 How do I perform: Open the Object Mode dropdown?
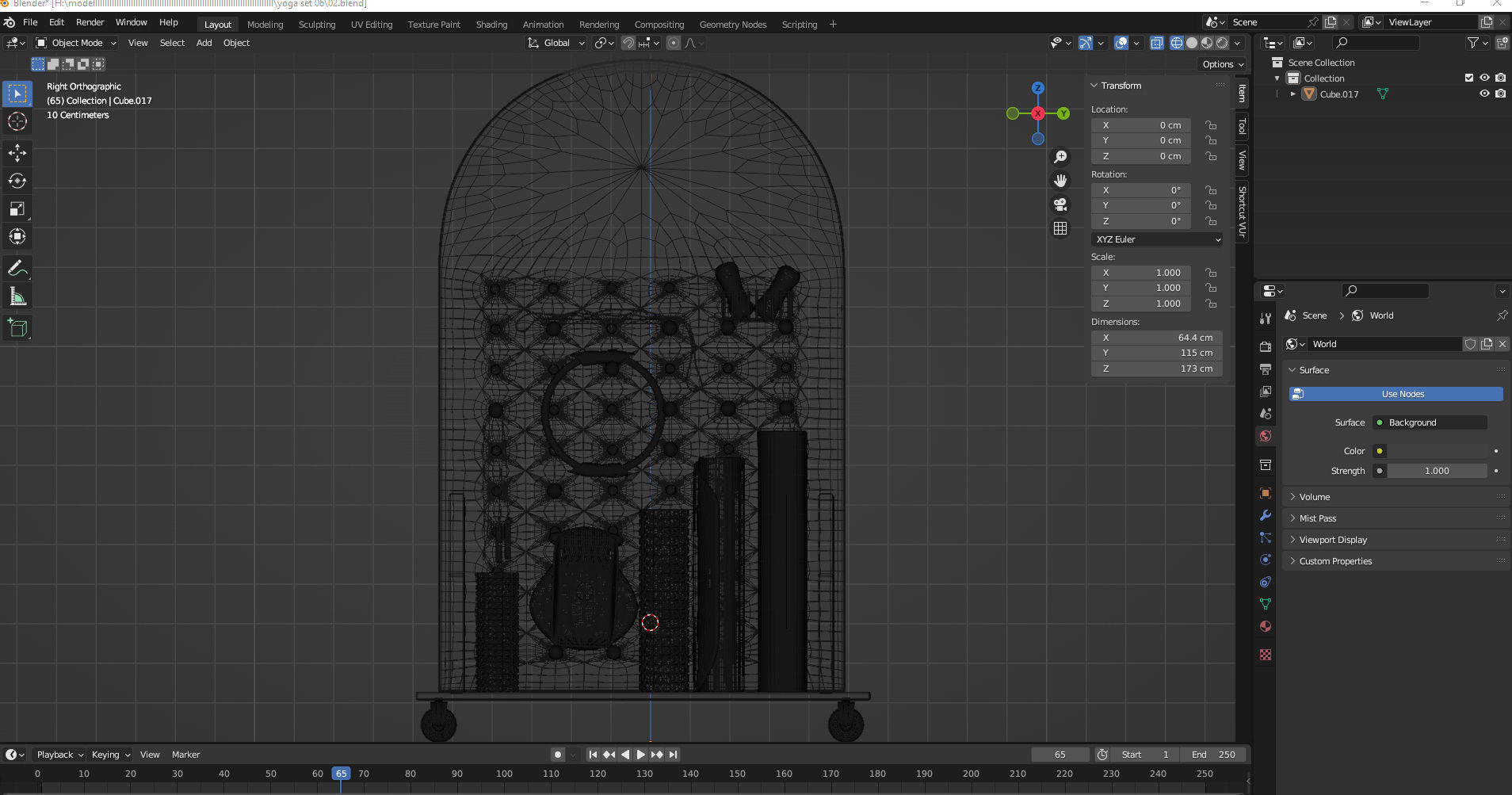76,43
